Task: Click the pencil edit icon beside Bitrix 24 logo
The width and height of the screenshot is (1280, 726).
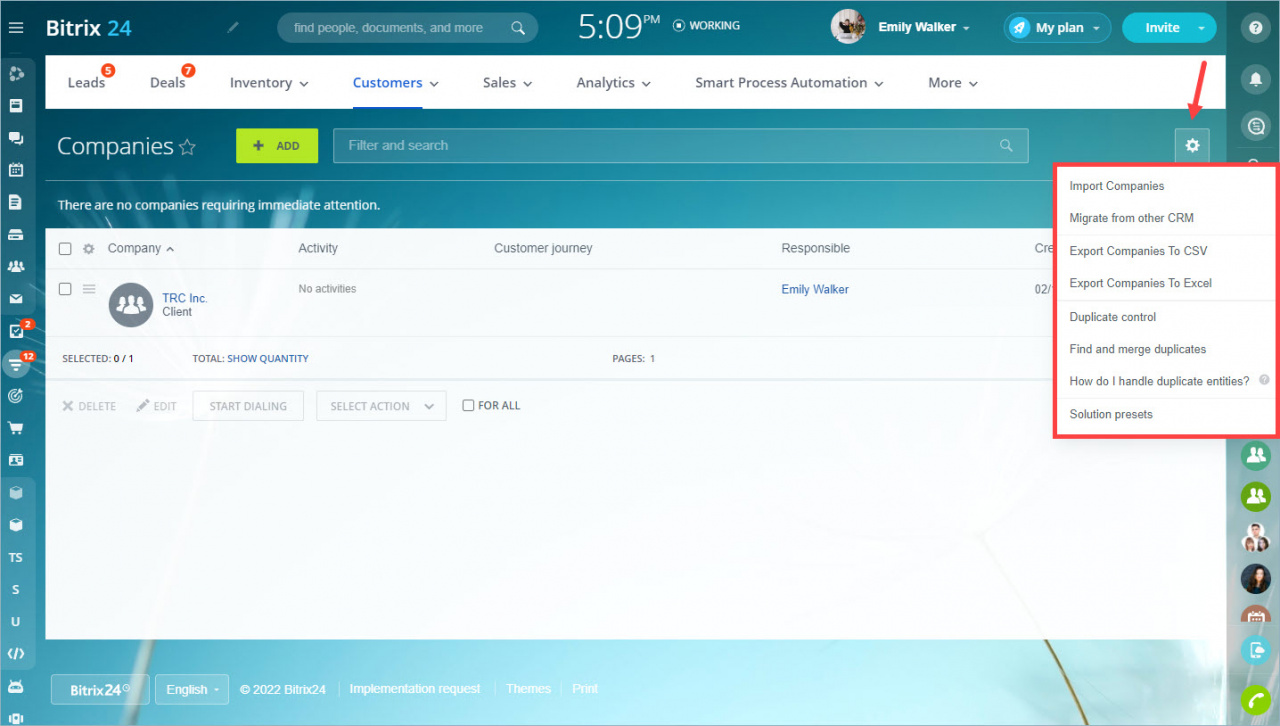Action: pyautogui.click(x=233, y=28)
